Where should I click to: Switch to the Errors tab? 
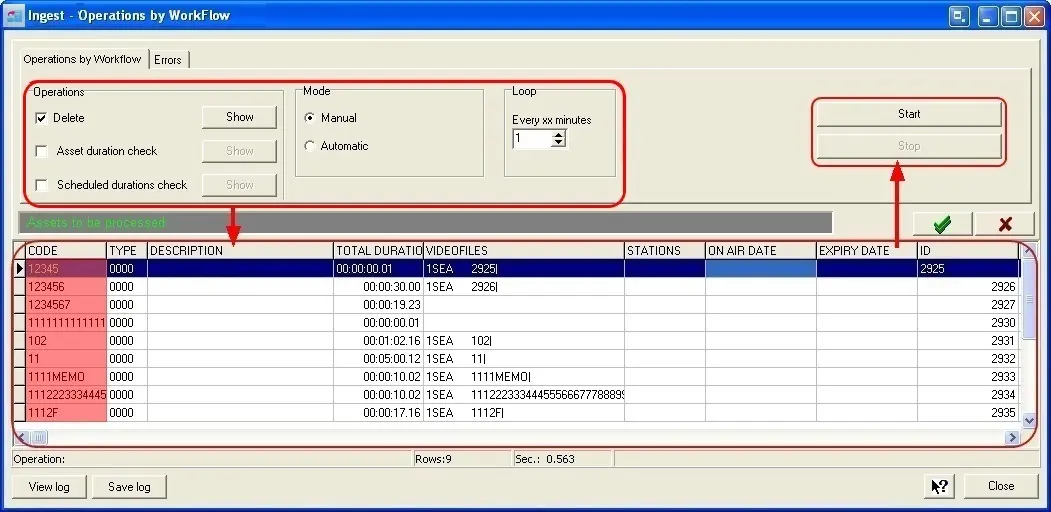[x=168, y=60]
